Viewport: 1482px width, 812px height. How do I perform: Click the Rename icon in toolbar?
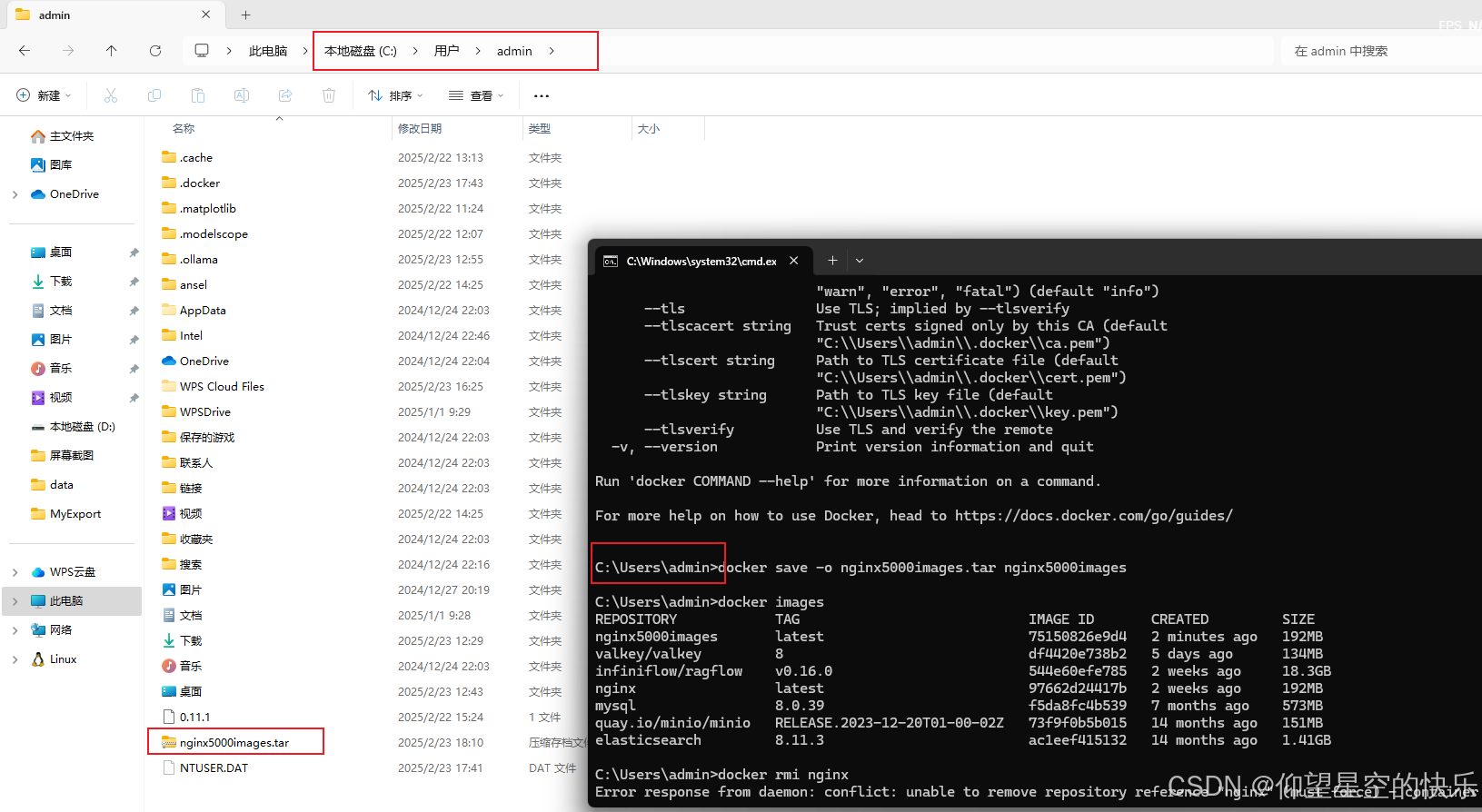click(242, 95)
